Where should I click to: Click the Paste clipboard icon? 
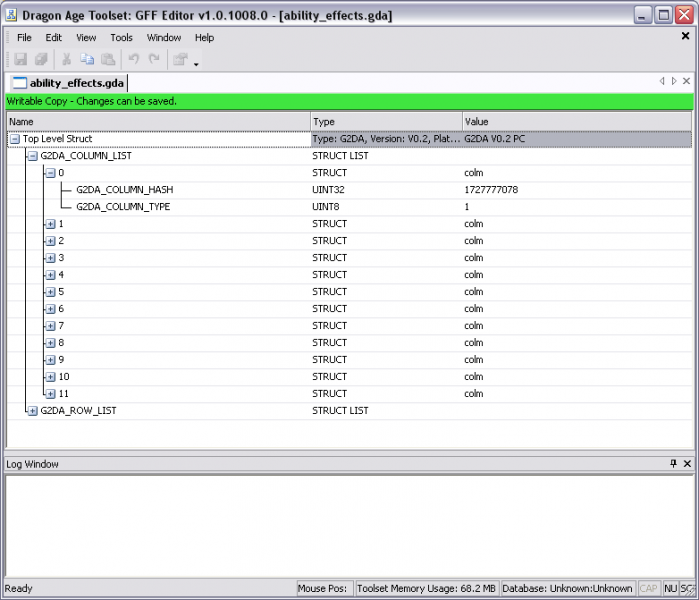pos(107,60)
